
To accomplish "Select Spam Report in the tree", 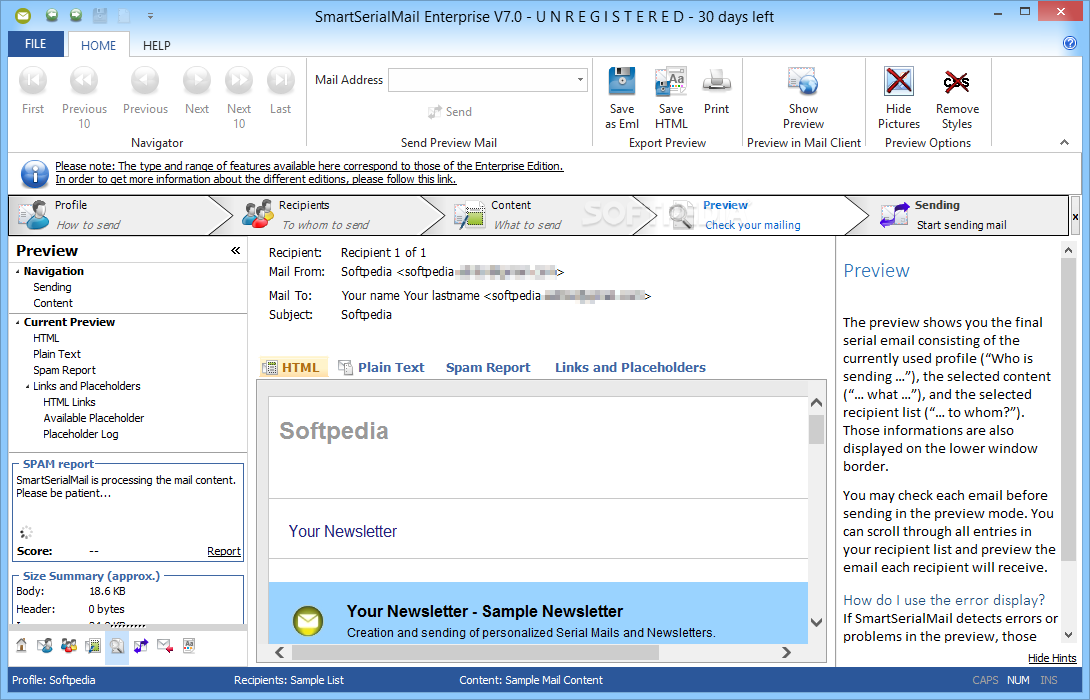I will (x=65, y=370).
